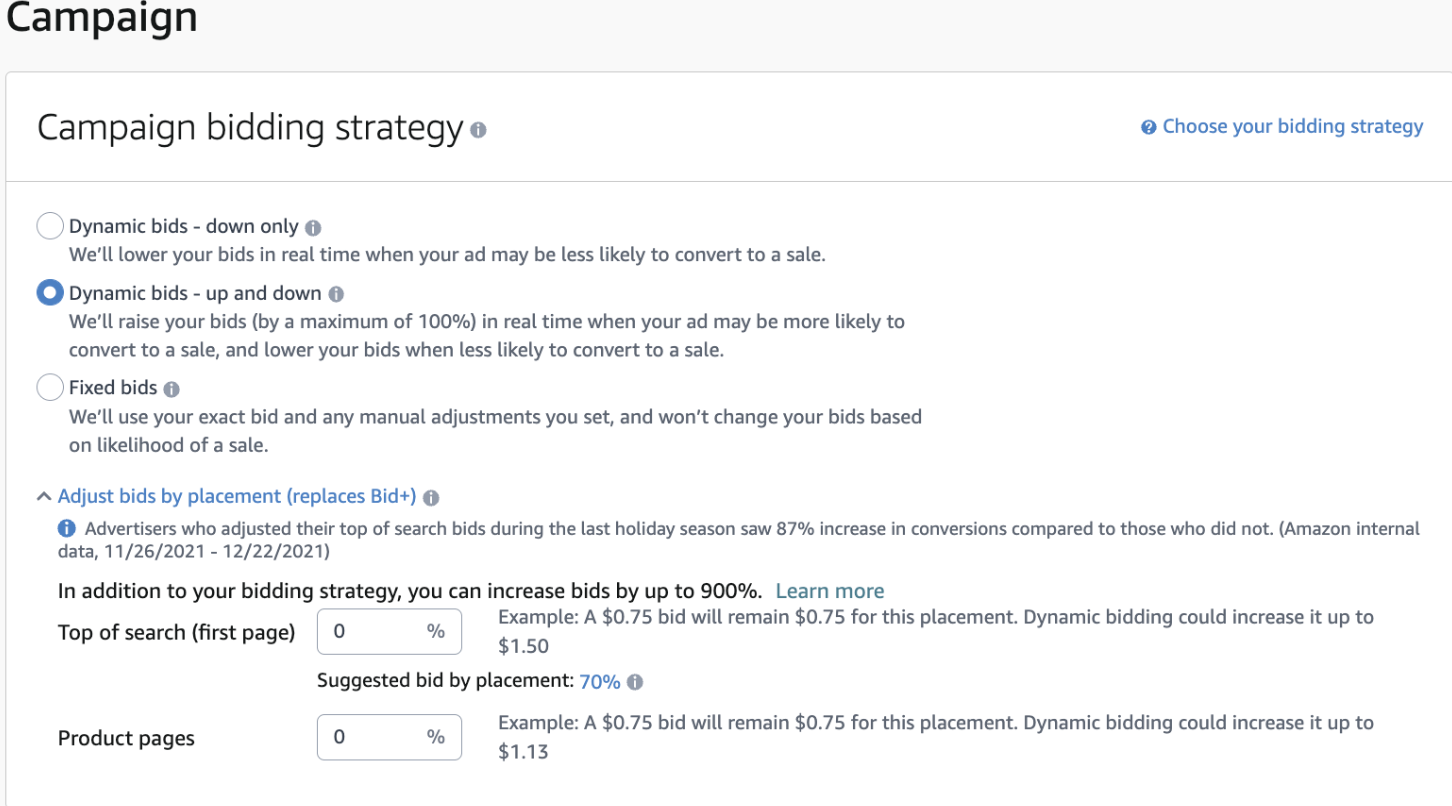
Task: Click info icon next to Dynamic bids - down only
Action: [x=313, y=228]
